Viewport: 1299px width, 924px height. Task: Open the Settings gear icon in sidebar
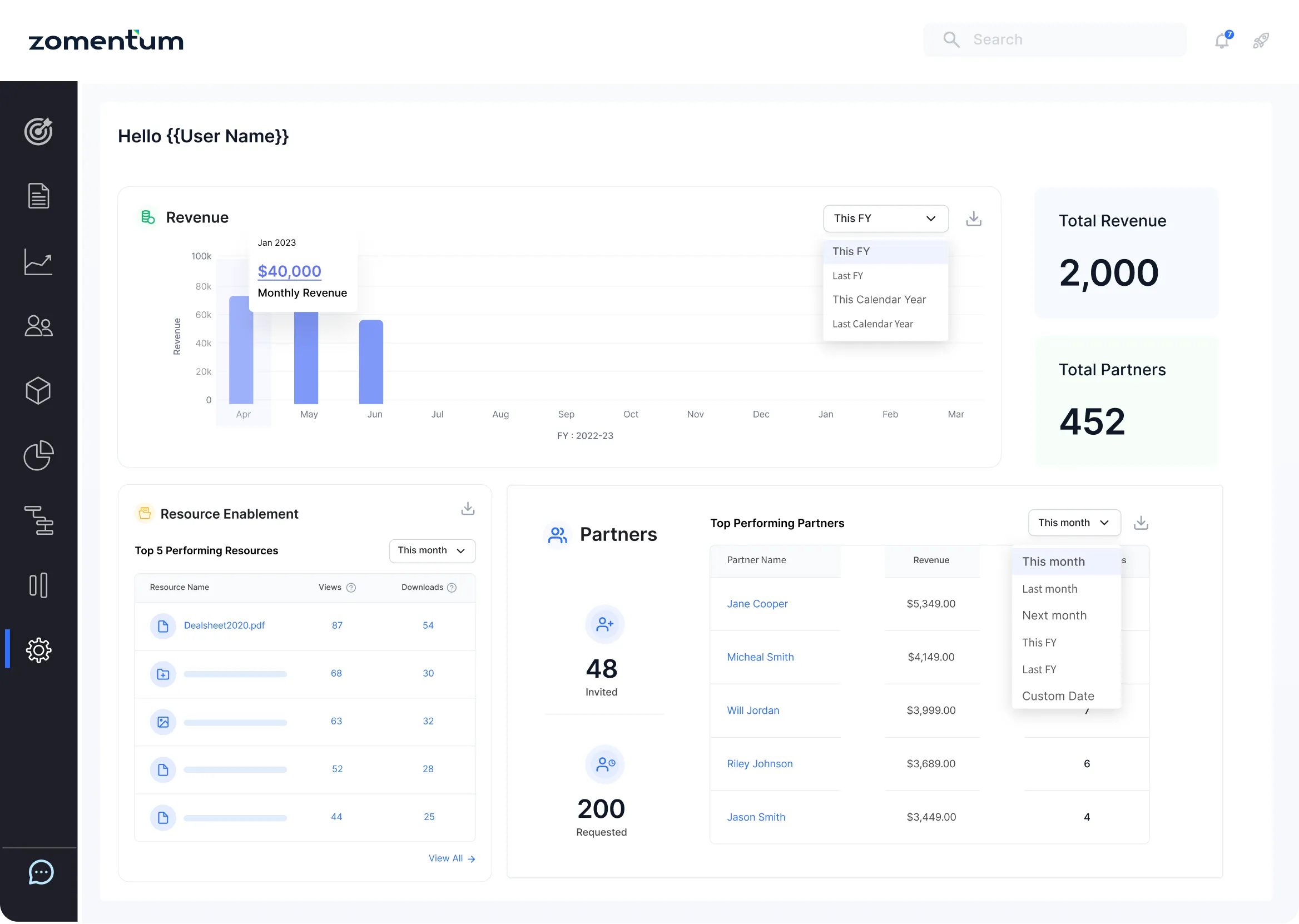pyautogui.click(x=39, y=650)
